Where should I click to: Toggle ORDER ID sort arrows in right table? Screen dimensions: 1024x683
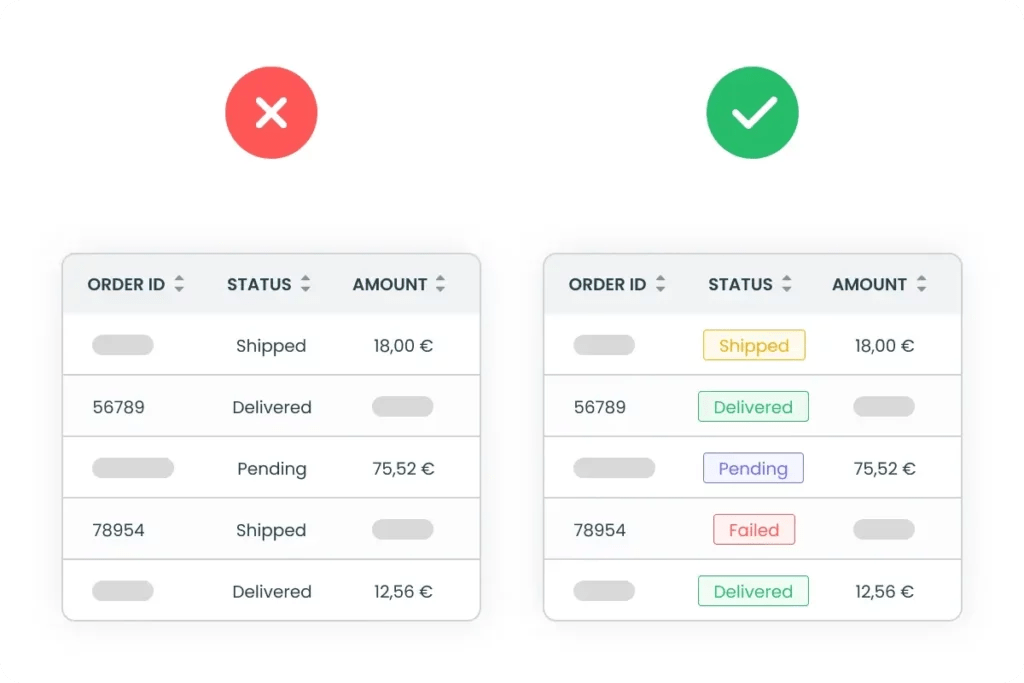point(659,284)
